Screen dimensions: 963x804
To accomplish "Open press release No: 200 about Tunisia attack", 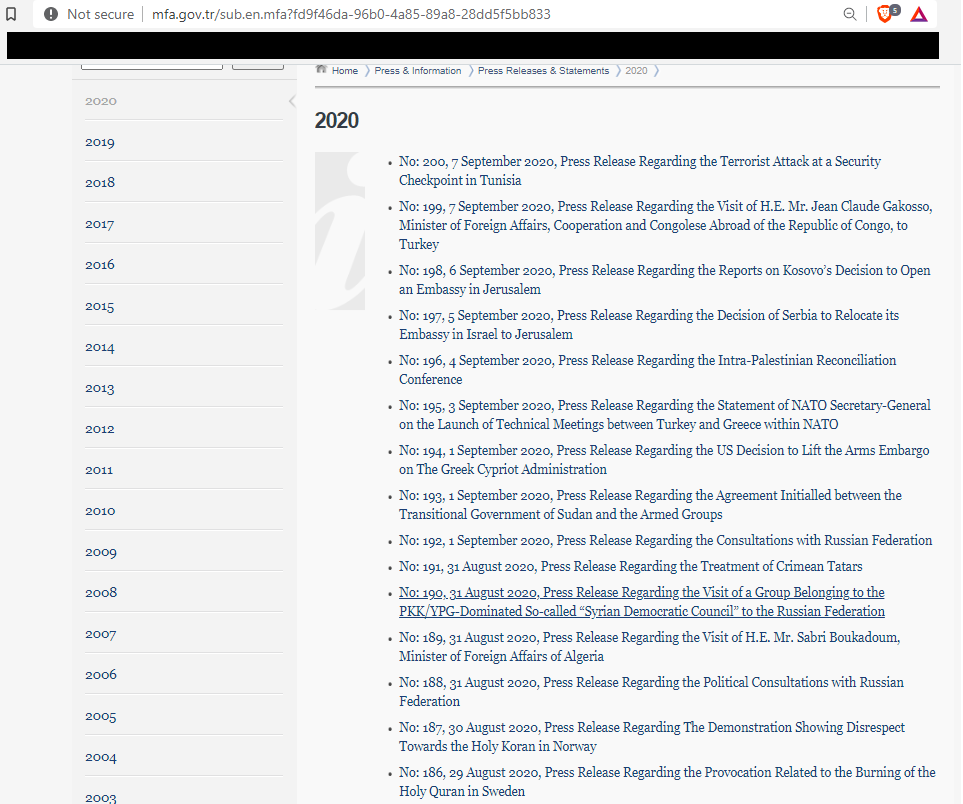I will coord(640,171).
